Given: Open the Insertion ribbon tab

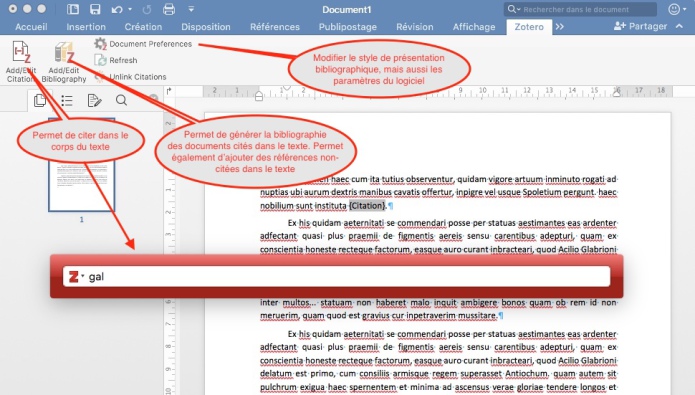Looking at the screenshot, I should click(x=86, y=27).
